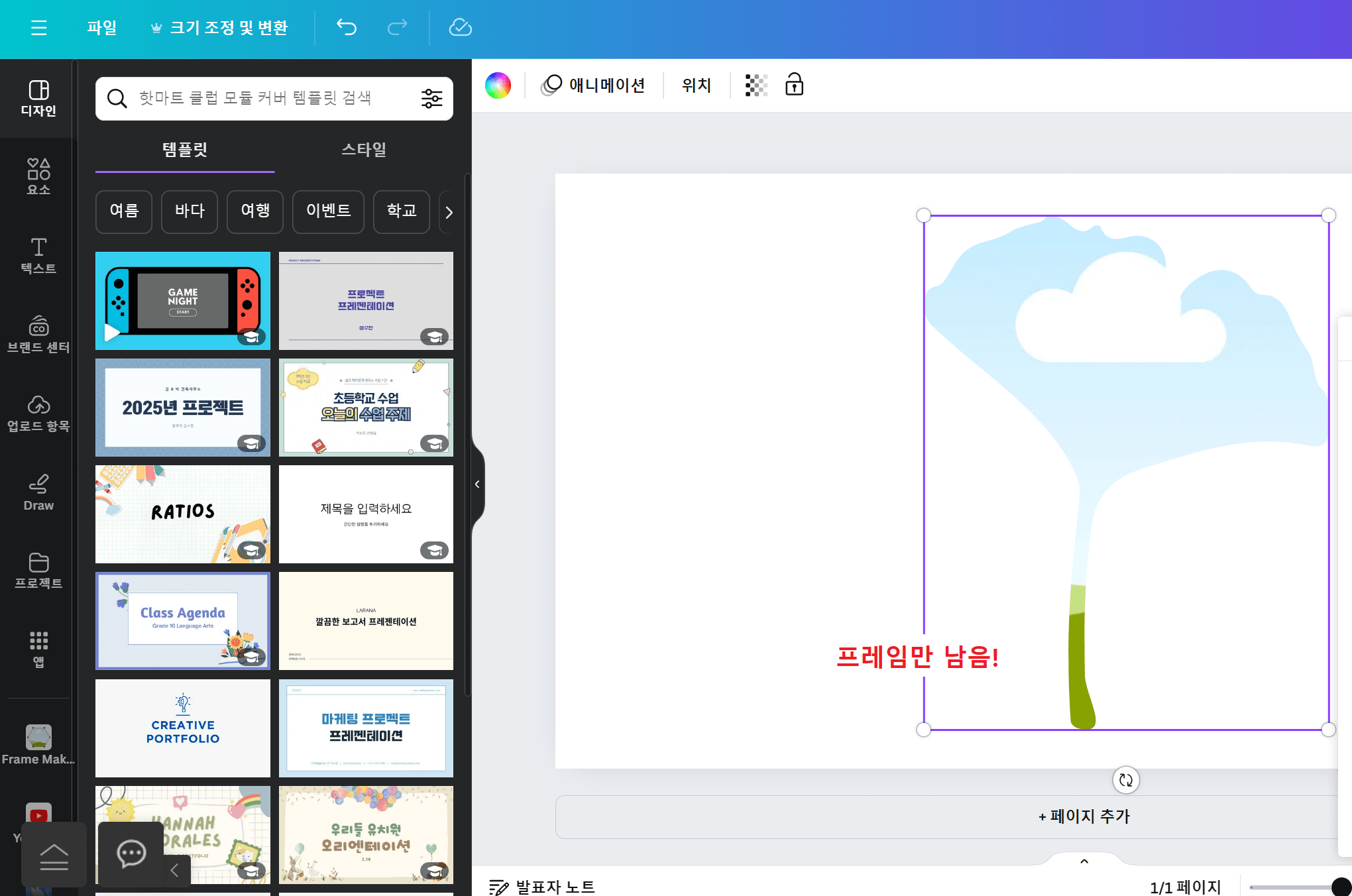Toggle the lock on the selected element

click(x=793, y=85)
